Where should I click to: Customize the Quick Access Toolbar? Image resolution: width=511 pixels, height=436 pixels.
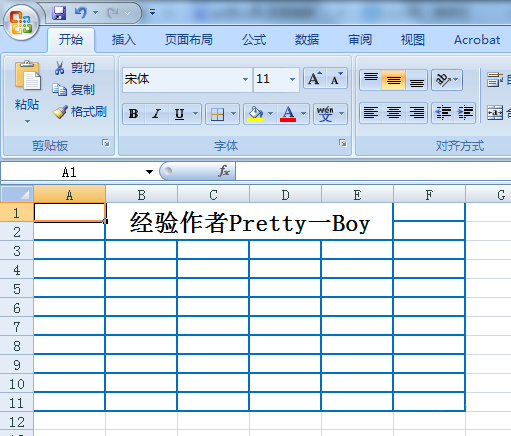(152, 13)
